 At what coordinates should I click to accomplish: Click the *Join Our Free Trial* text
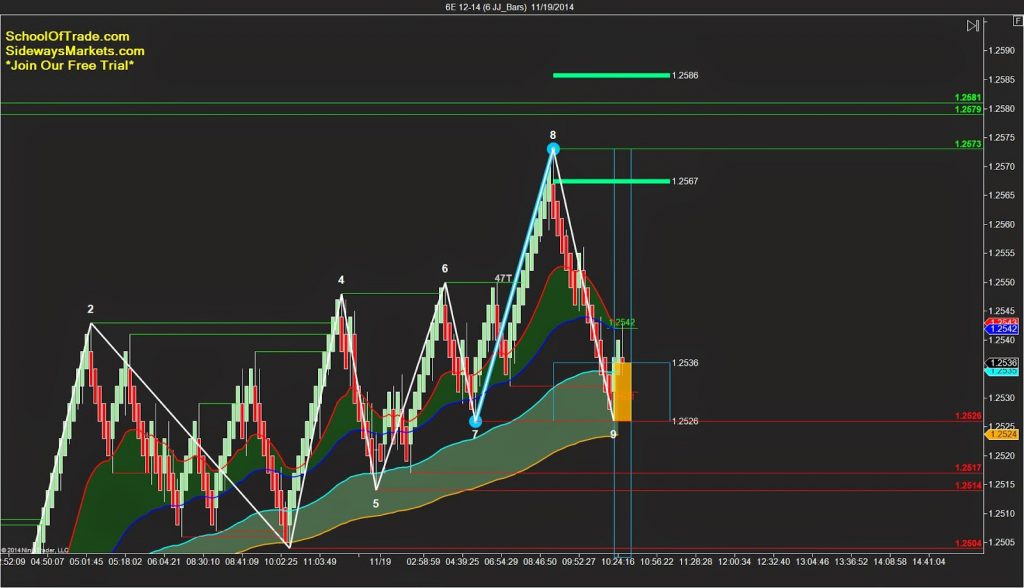[x=70, y=65]
